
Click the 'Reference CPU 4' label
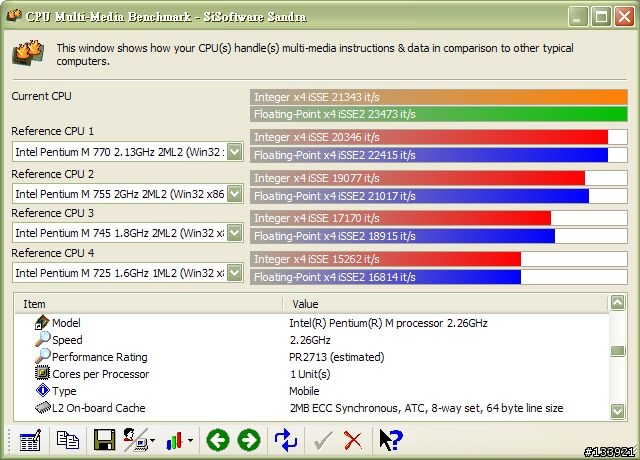[52, 253]
